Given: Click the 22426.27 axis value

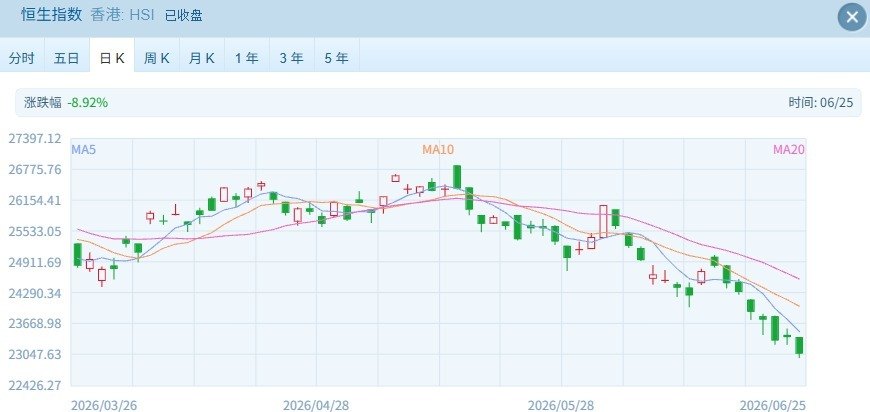Looking at the screenshot, I should coord(34,385).
